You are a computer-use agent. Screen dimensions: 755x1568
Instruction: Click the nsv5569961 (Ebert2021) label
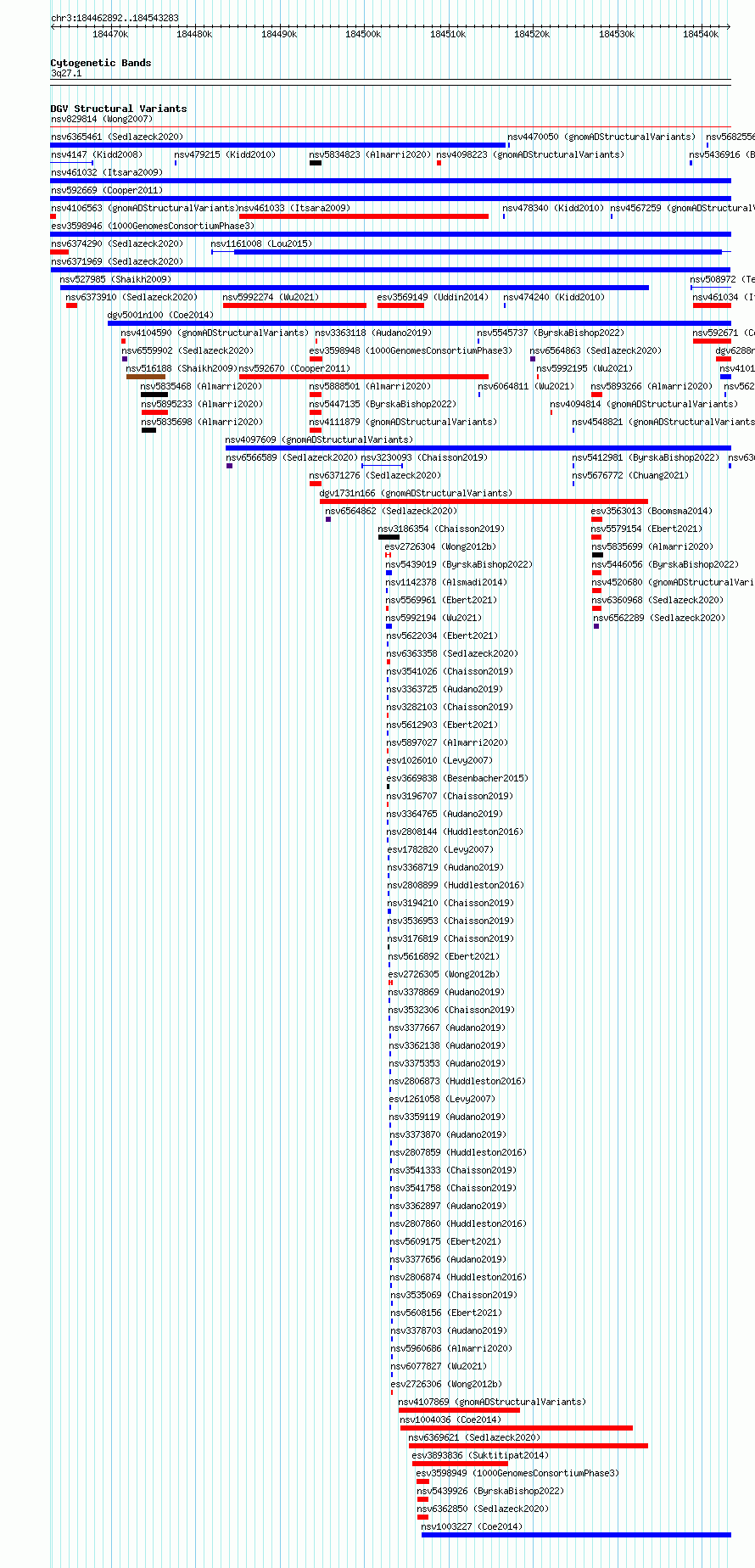[442, 600]
